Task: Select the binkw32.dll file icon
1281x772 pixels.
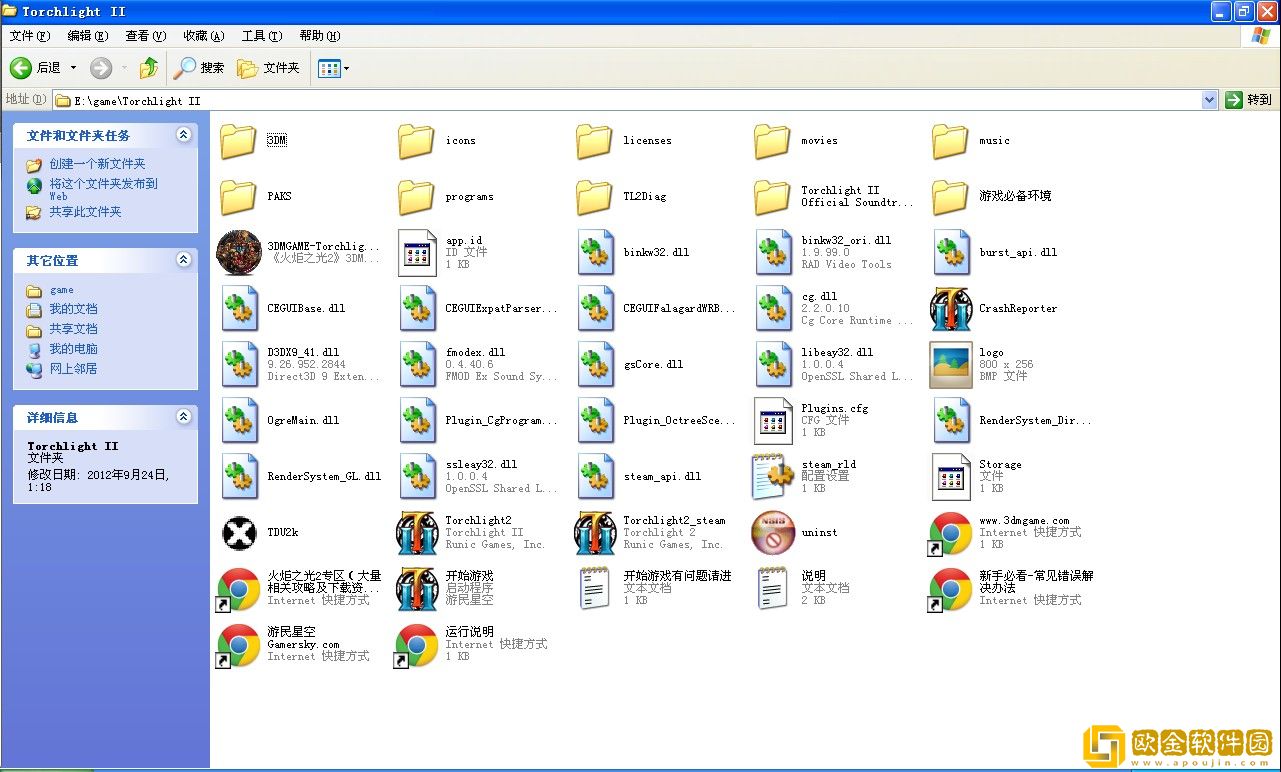Action: (594, 253)
